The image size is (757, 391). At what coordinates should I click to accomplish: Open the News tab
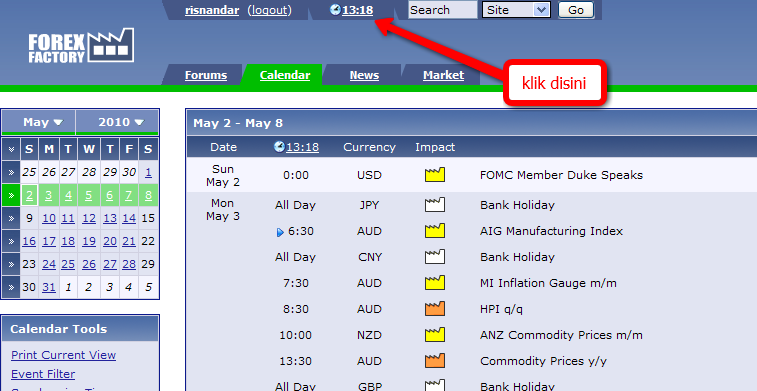pyautogui.click(x=364, y=75)
